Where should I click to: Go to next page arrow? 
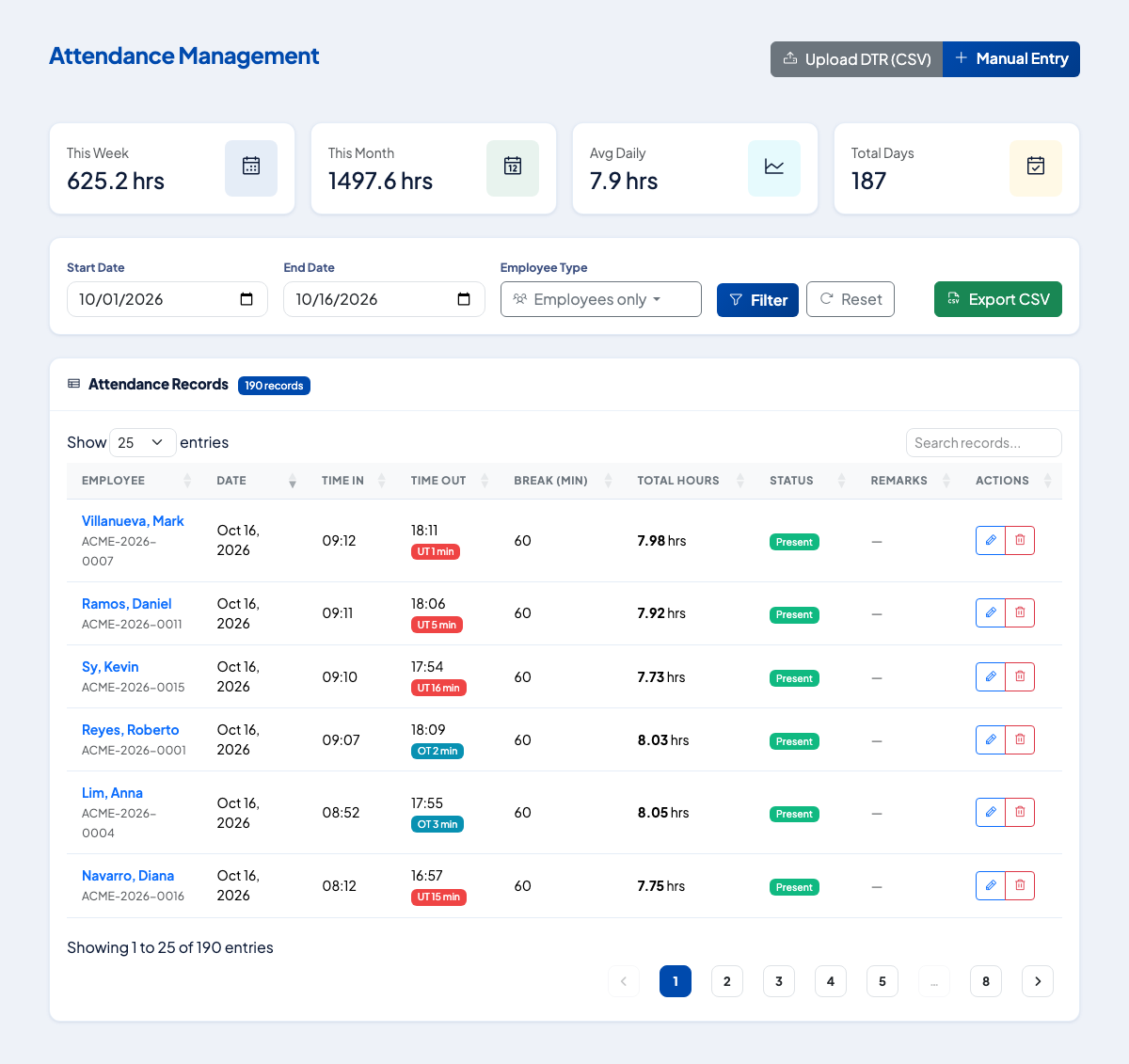(x=1038, y=981)
